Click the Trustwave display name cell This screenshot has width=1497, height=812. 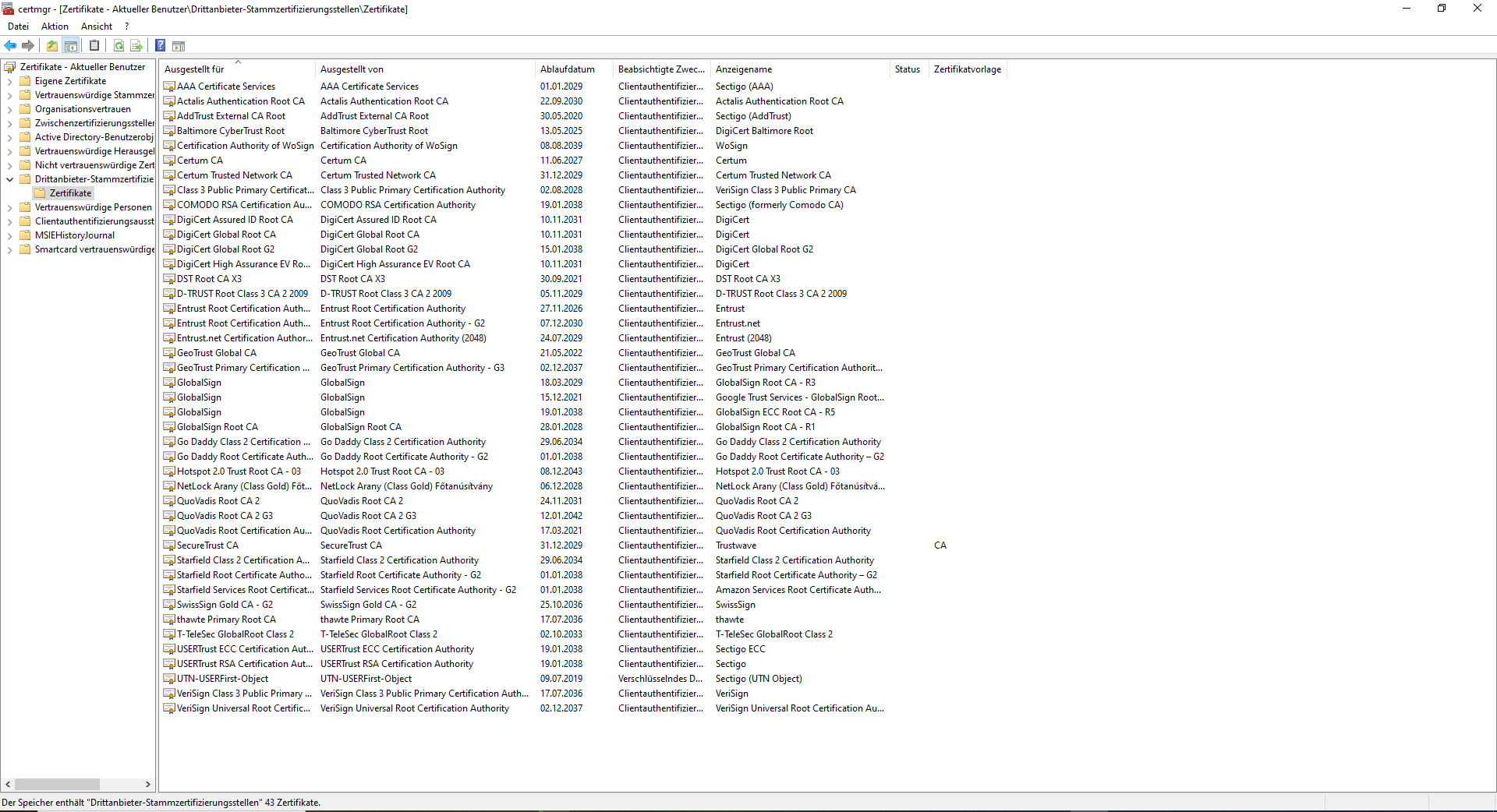[x=736, y=545]
